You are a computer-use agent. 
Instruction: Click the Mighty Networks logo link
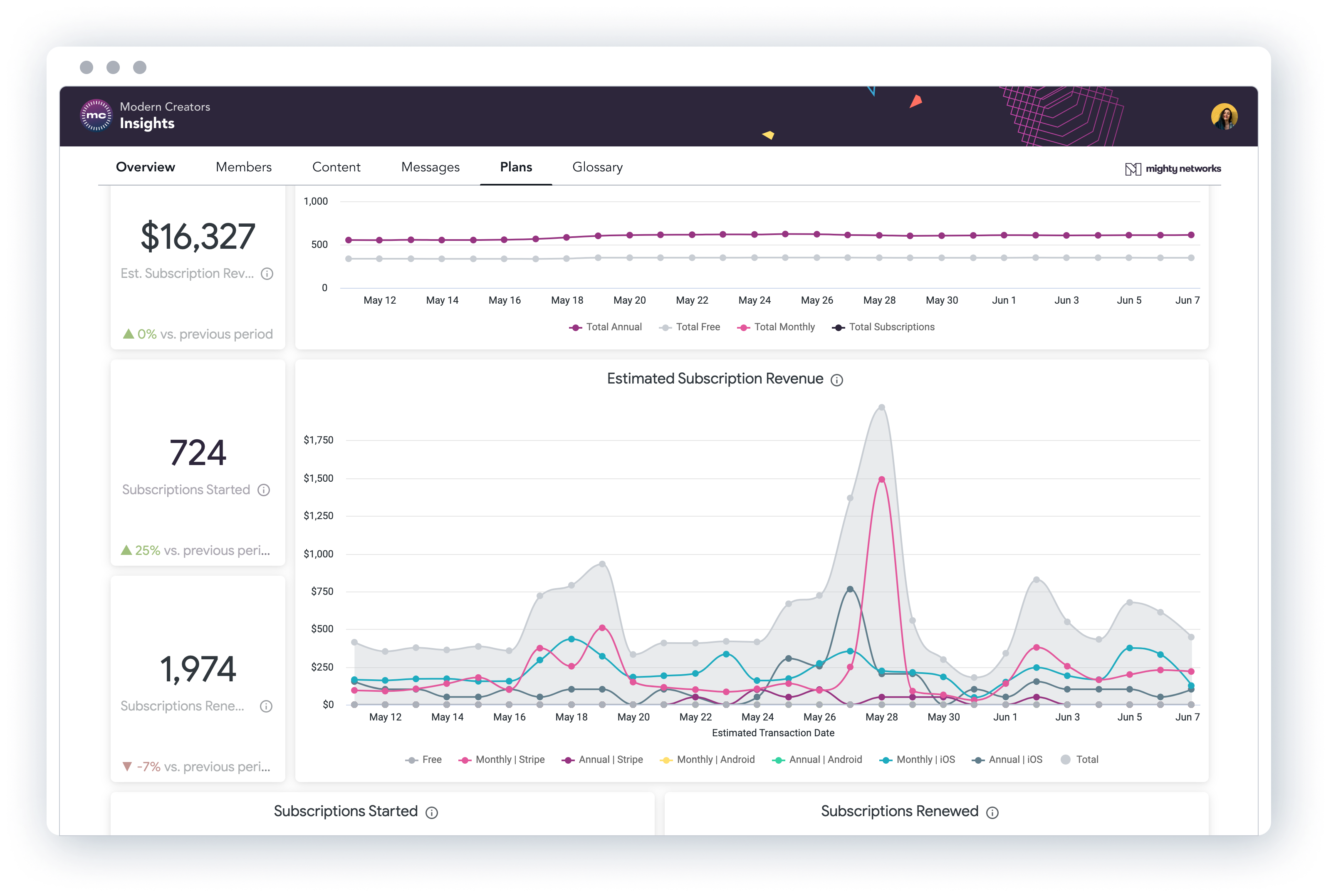pos(1173,168)
